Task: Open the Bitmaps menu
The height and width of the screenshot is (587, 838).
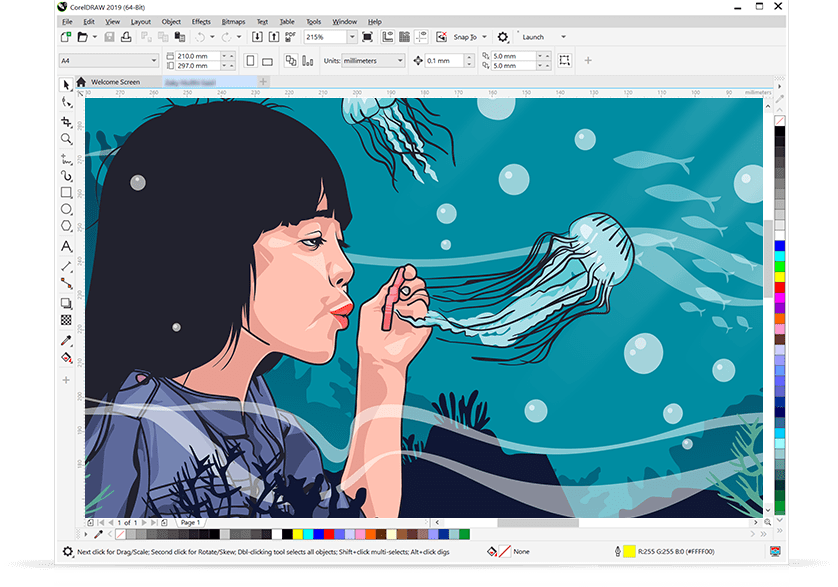Action: point(233,21)
